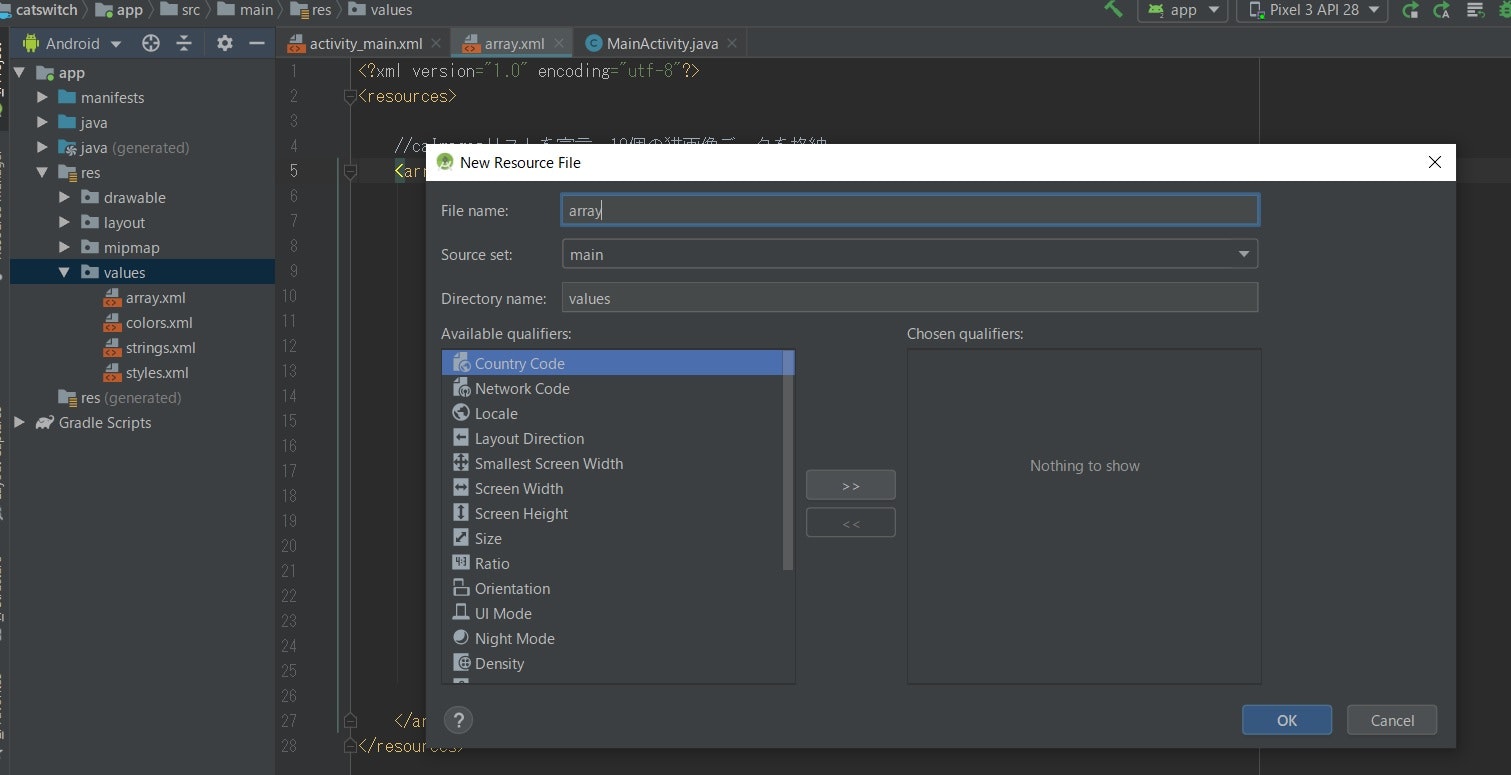
Task: Select styles.xml in the project tree
Action: coord(146,372)
